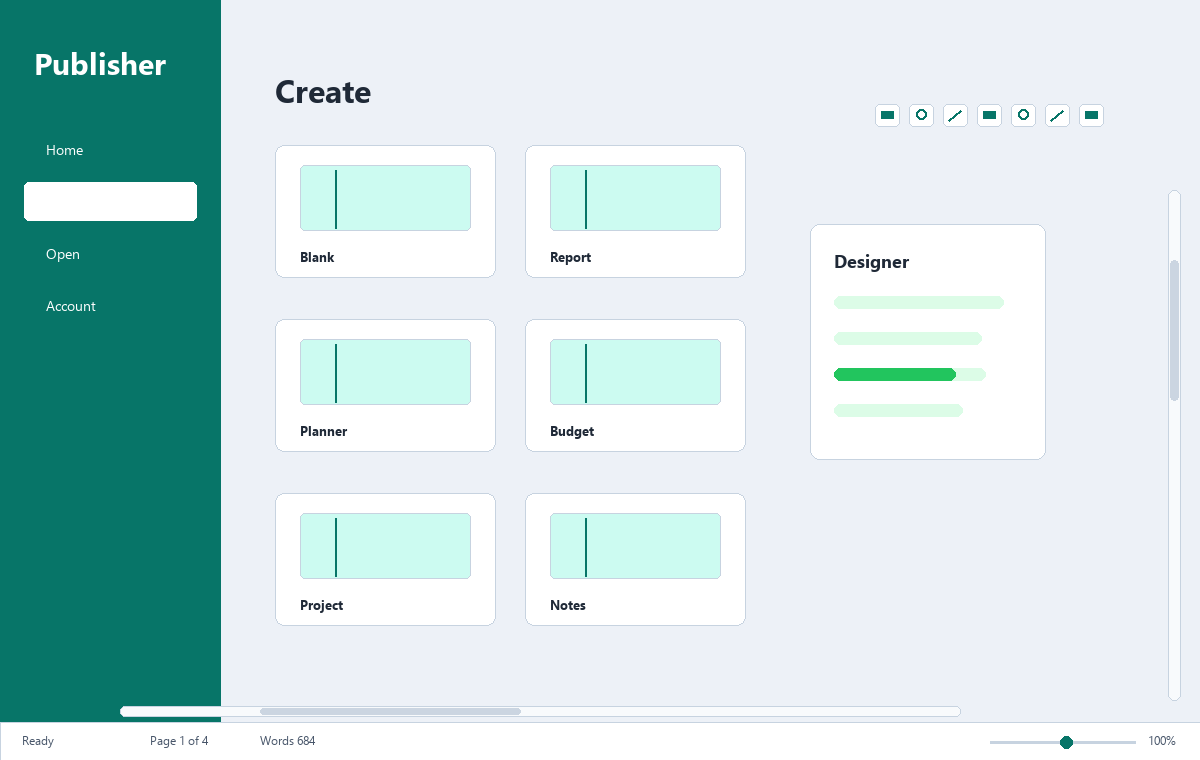Click the Page 1 of 4 indicator
The image size is (1200, 760).
tap(179, 741)
